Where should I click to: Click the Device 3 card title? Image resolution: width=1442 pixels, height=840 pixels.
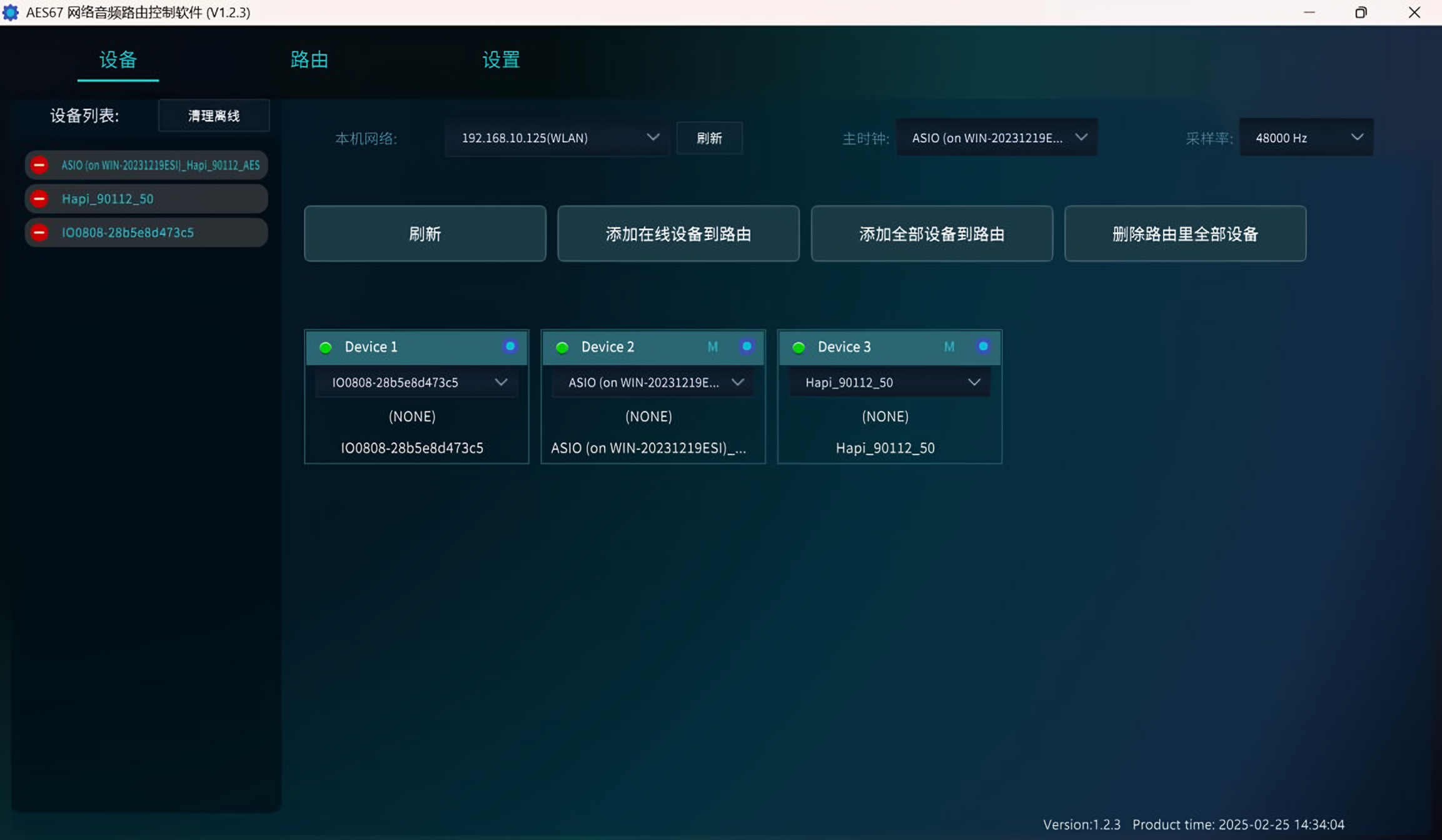(844, 347)
